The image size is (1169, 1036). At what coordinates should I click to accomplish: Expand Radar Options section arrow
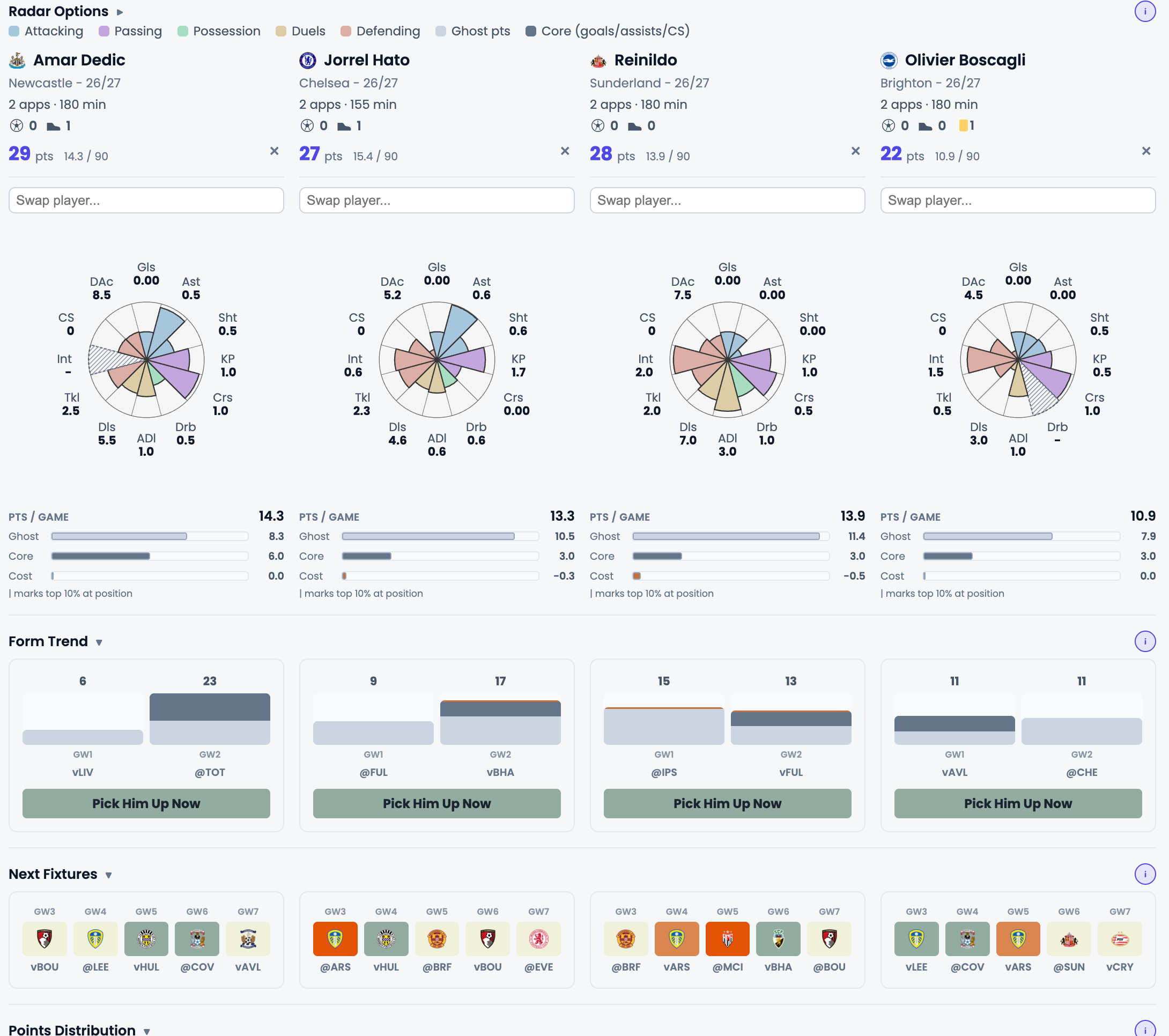120,12
